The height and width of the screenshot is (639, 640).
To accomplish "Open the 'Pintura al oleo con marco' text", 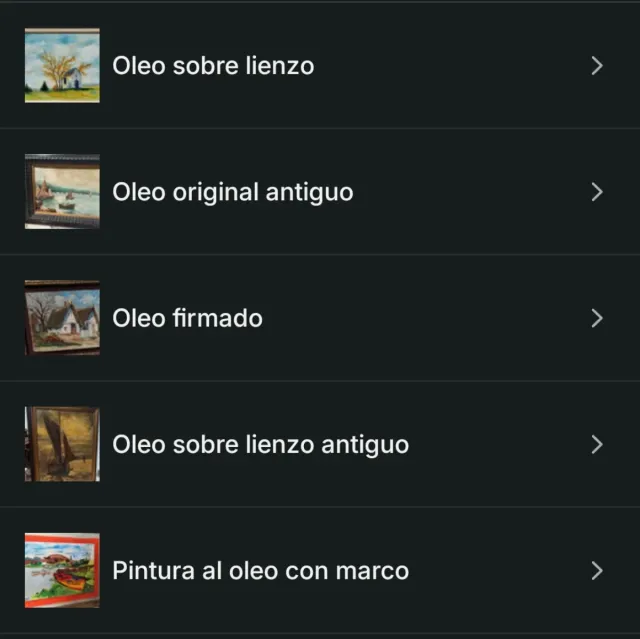I will coord(260,571).
